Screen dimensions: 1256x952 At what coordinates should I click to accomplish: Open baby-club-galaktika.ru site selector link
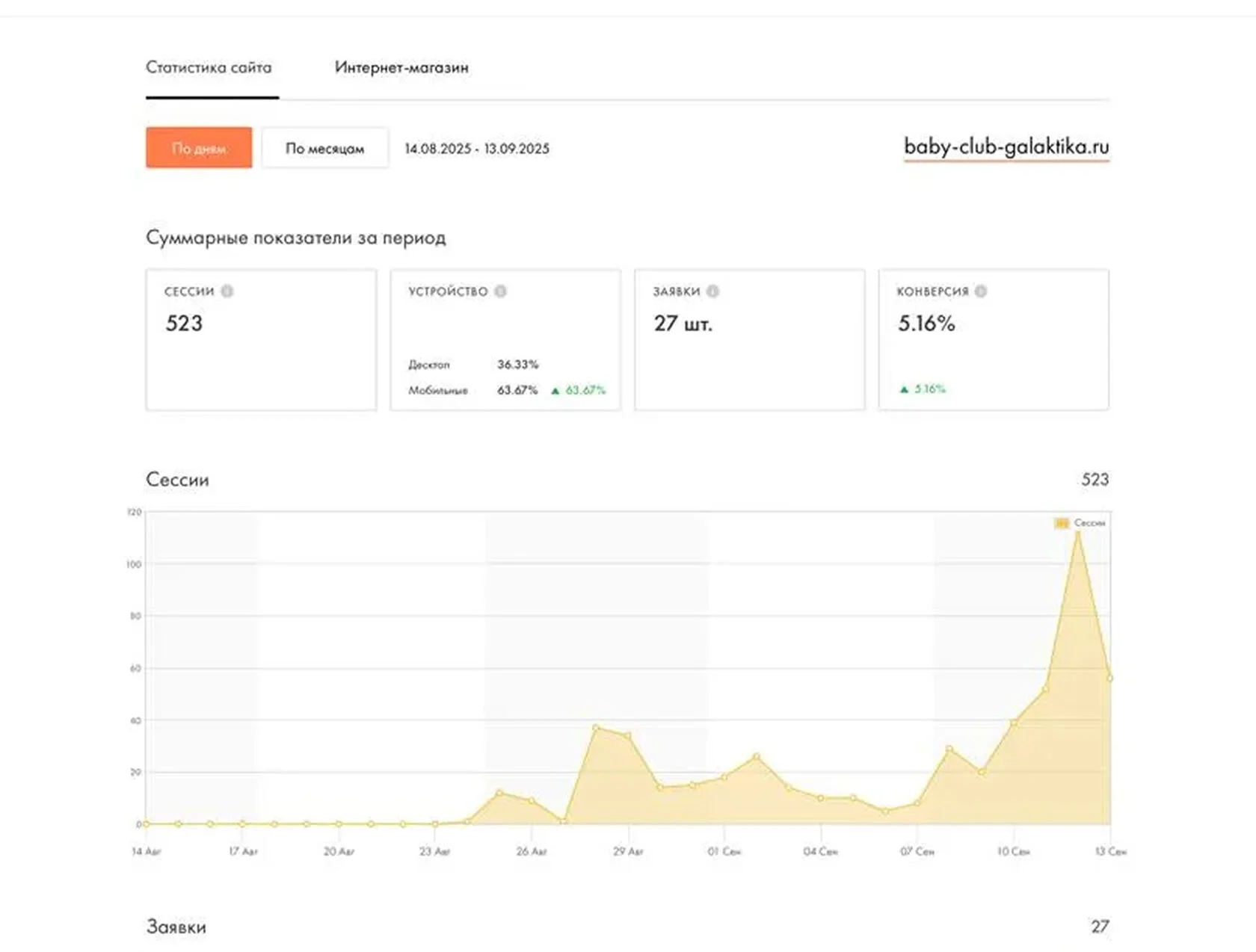[x=1006, y=146]
